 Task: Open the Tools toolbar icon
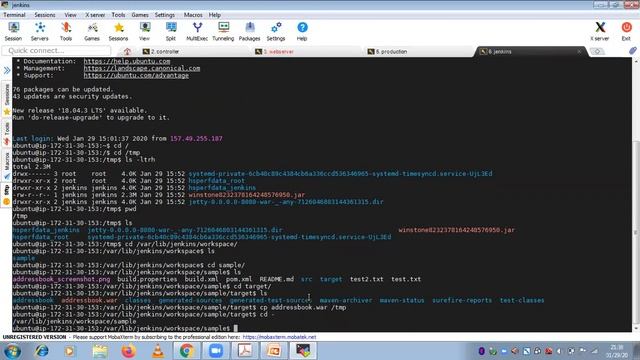[x=66, y=31]
